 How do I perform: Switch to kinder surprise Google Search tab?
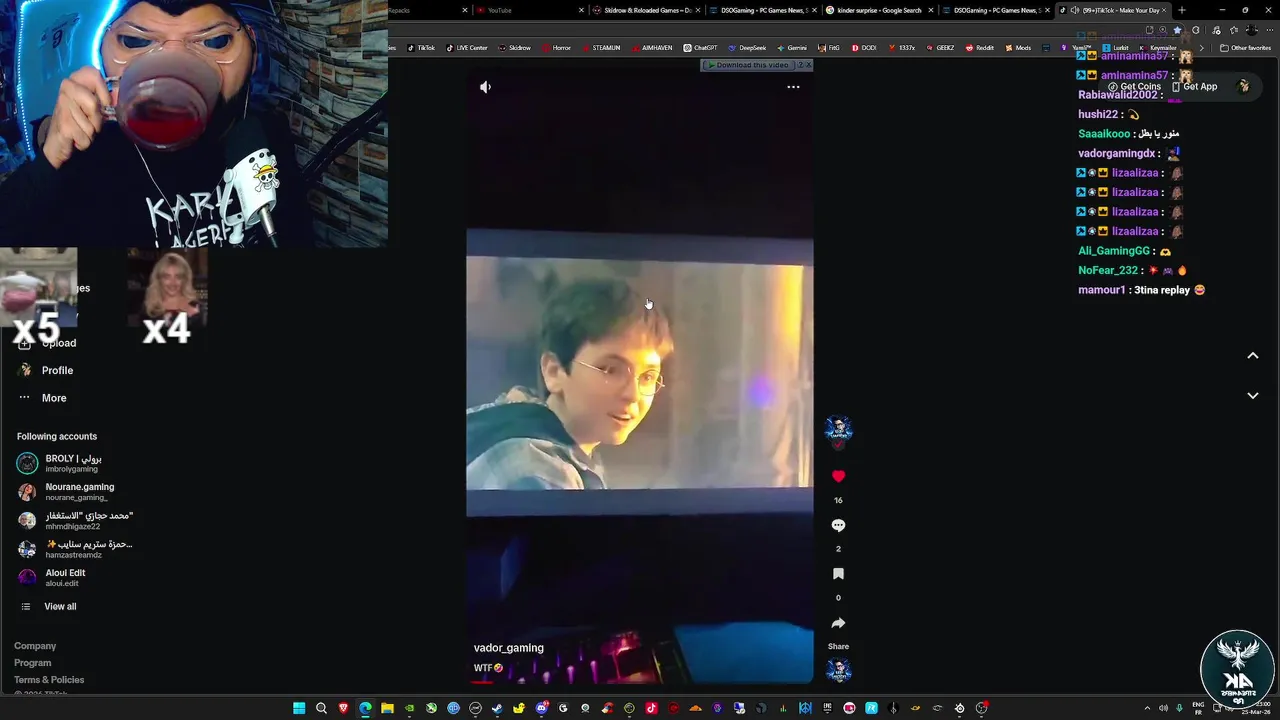[x=880, y=10]
